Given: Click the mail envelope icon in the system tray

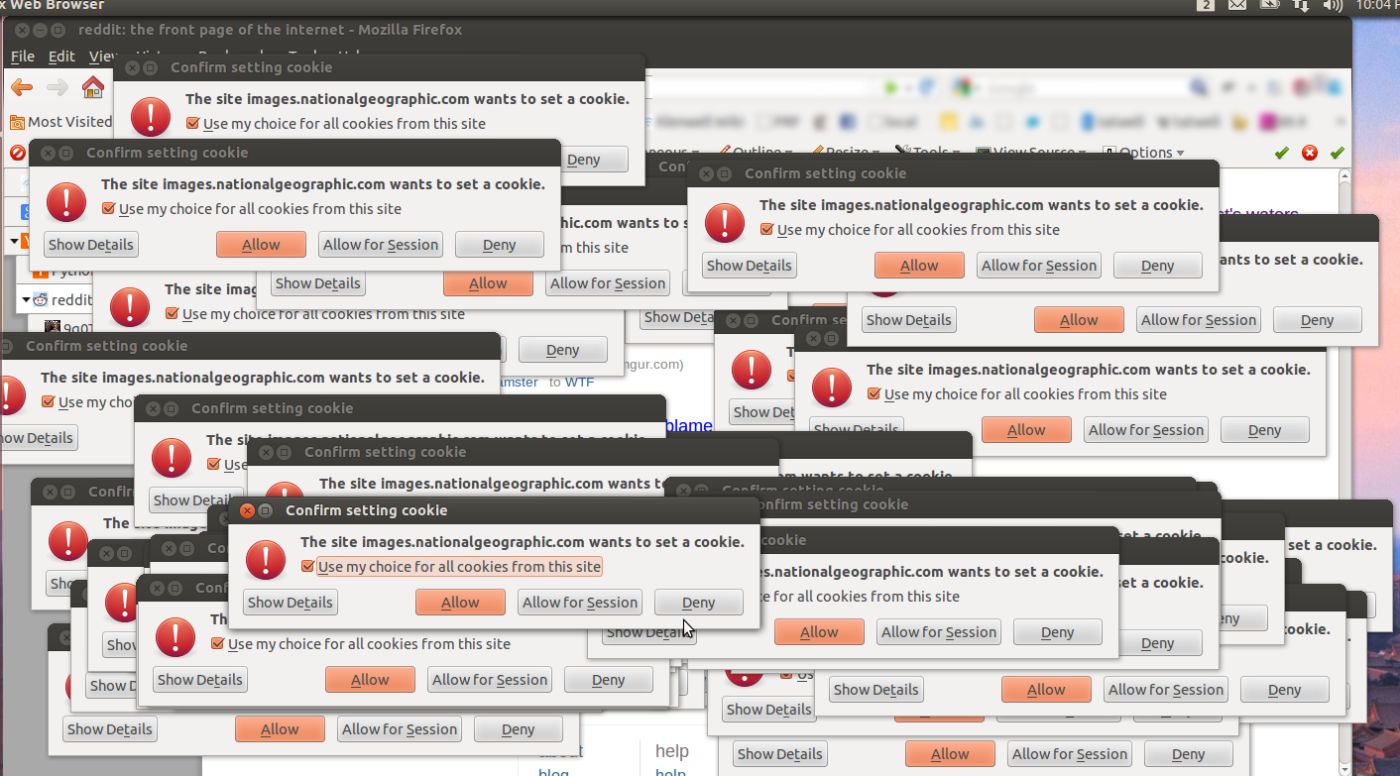Looking at the screenshot, I should 1237,5.
